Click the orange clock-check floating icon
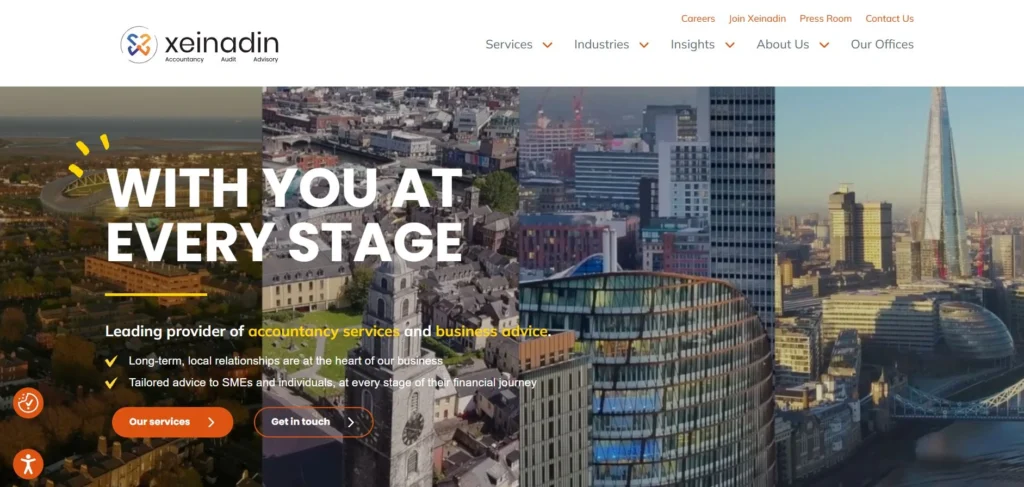Screen dimensions: 1024x487 (x=28, y=403)
